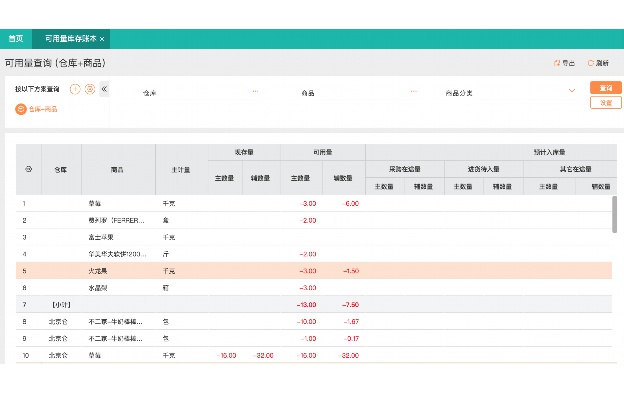This screenshot has height=393, width=624.
Task: Click the 刷新 refresh icon
Action: [591, 63]
